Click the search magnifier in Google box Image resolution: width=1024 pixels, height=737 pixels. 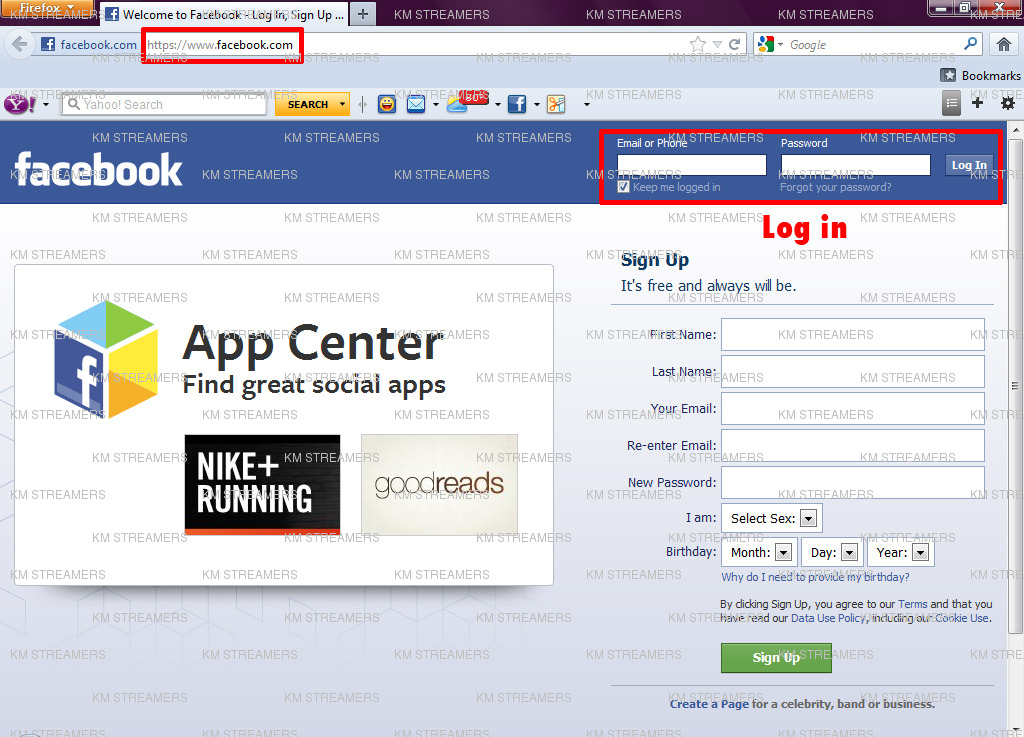971,44
